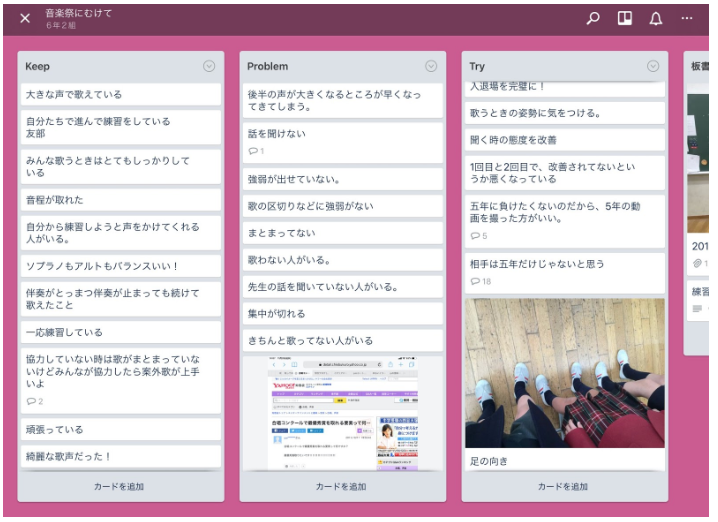Open card 歌わない人がいる。
The height and width of the screenshot is (522, 718).
tap(343, 260)
